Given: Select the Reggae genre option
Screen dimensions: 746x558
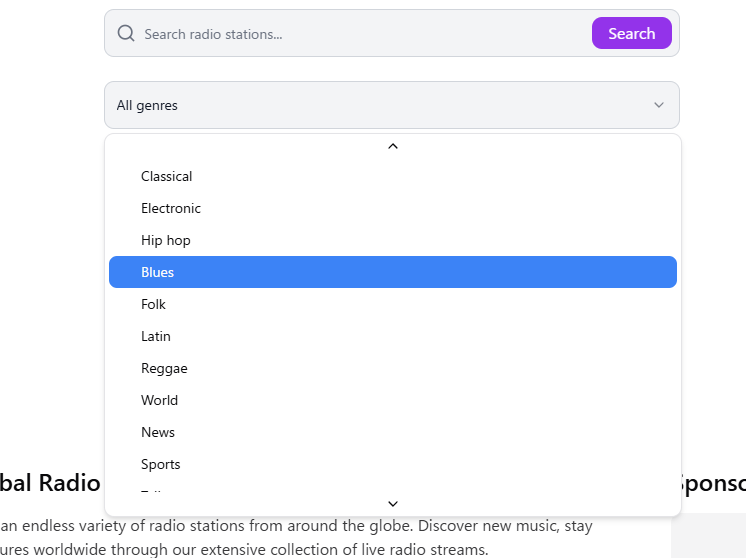Looking at the screenshot, I should point(393,368).
